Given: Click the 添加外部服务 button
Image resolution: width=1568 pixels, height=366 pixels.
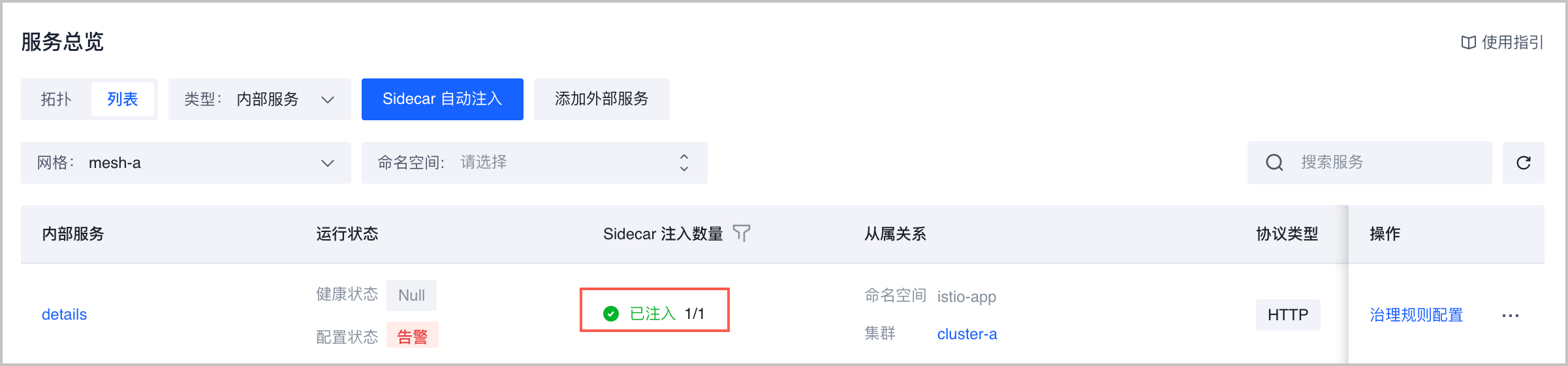Looking at the screenshot, I should click(601, 99).
